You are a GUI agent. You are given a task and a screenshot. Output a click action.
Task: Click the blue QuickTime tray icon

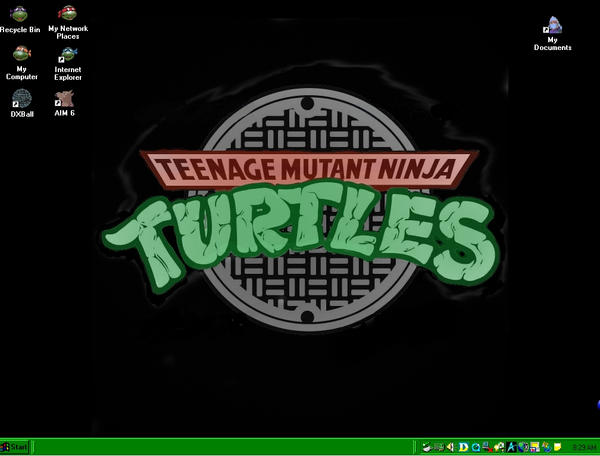point(476,447)
